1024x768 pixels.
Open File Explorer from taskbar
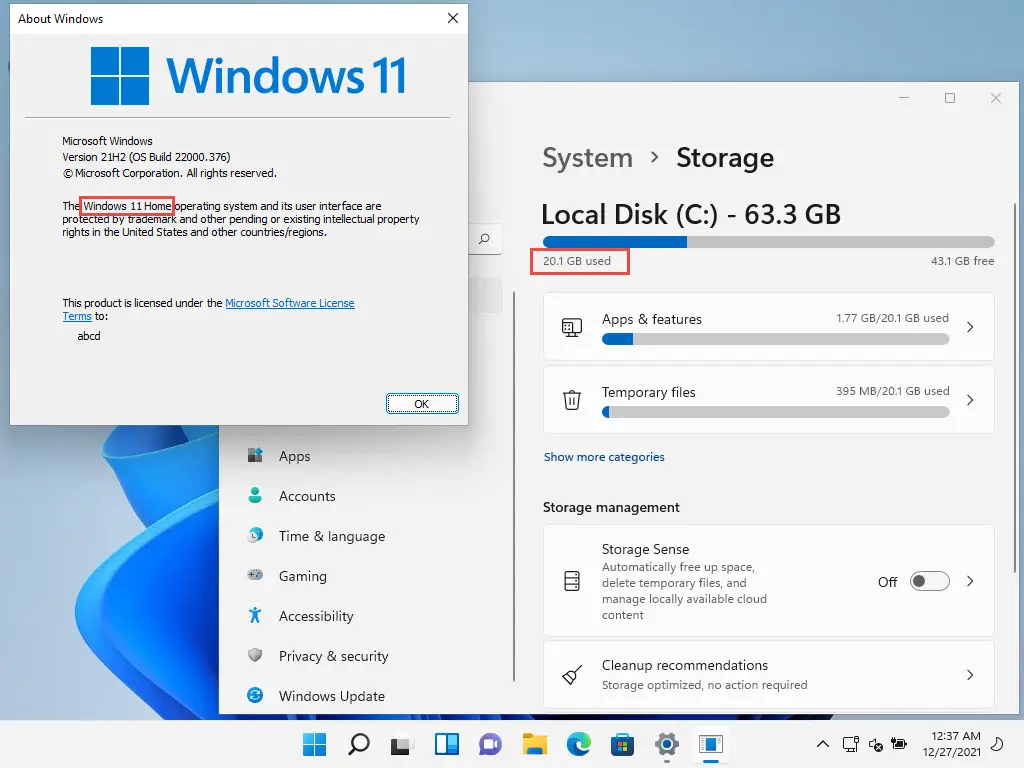tap(534, 744)
